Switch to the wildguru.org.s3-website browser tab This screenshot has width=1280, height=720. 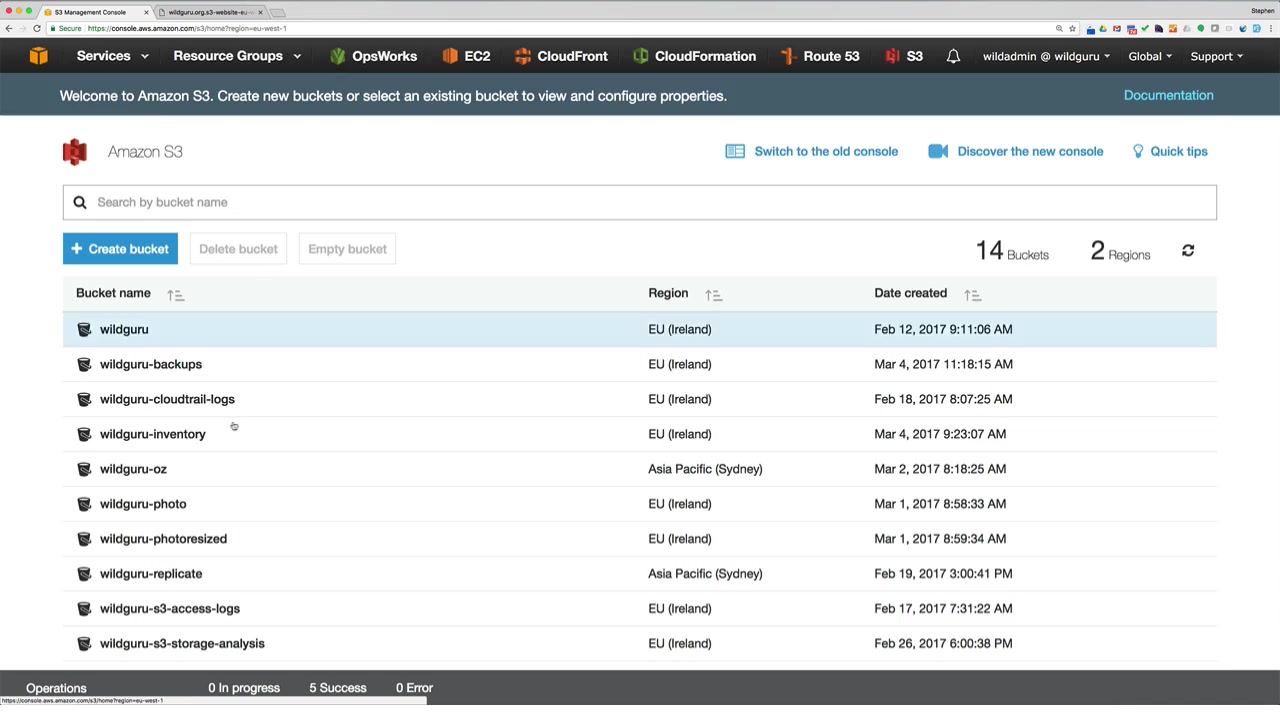212,12
